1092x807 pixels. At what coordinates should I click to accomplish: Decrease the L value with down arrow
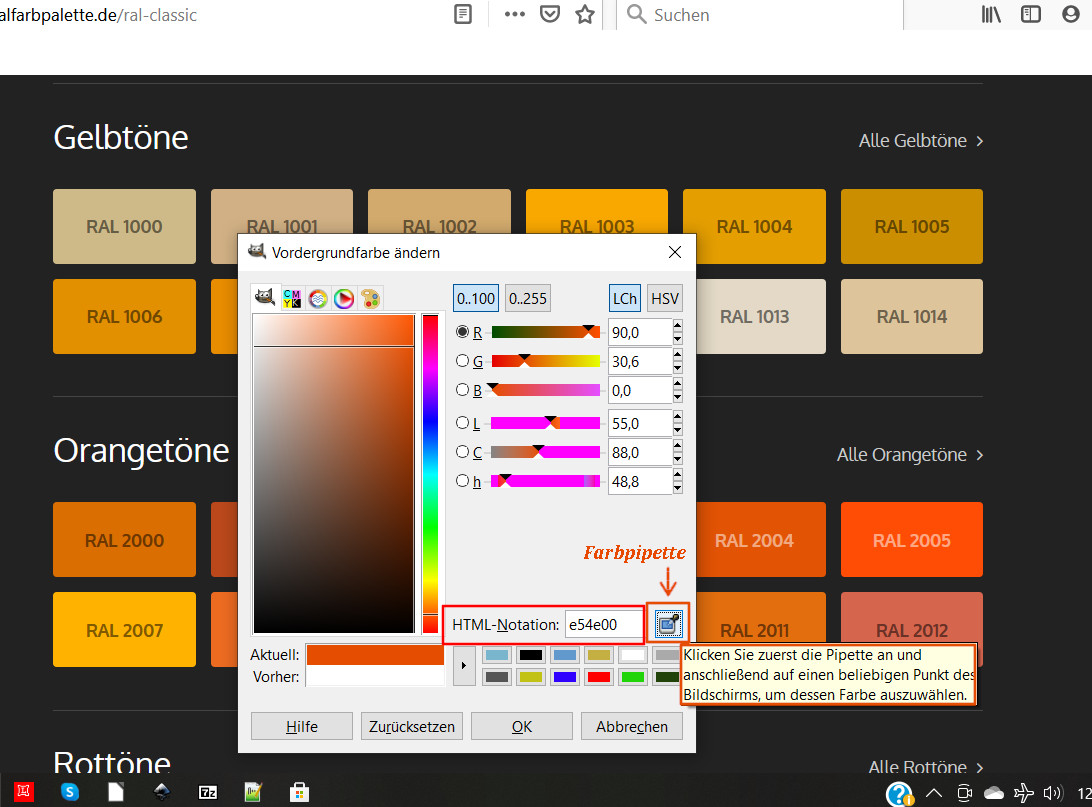[x=678, y=430]
